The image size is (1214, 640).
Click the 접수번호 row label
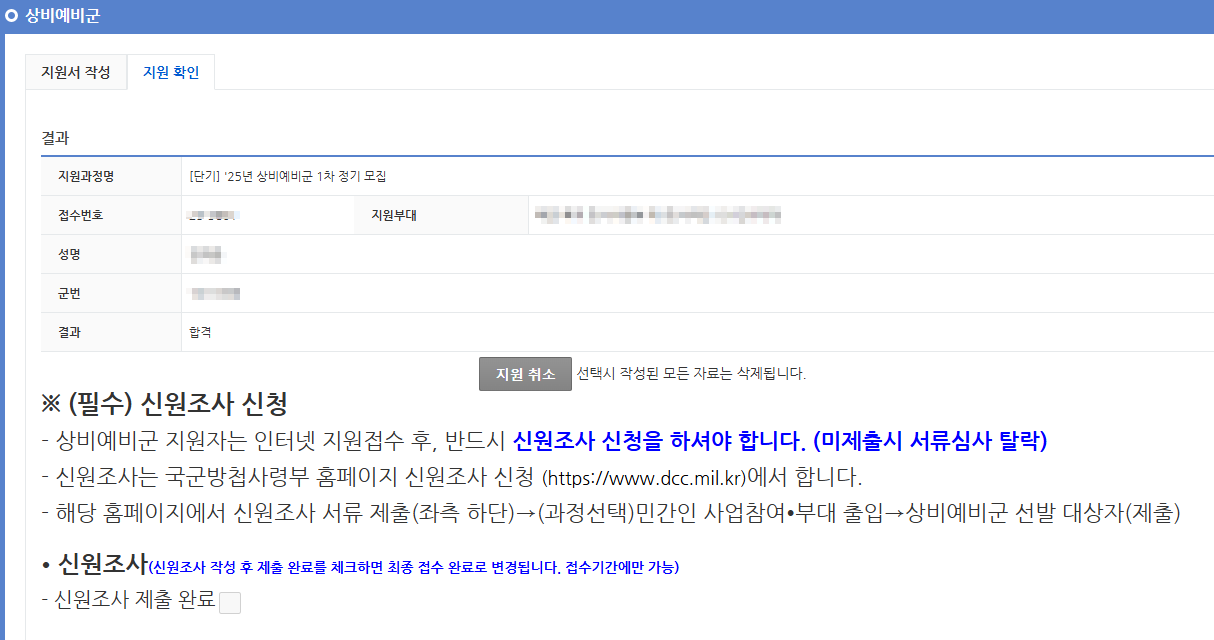point(82,215)
